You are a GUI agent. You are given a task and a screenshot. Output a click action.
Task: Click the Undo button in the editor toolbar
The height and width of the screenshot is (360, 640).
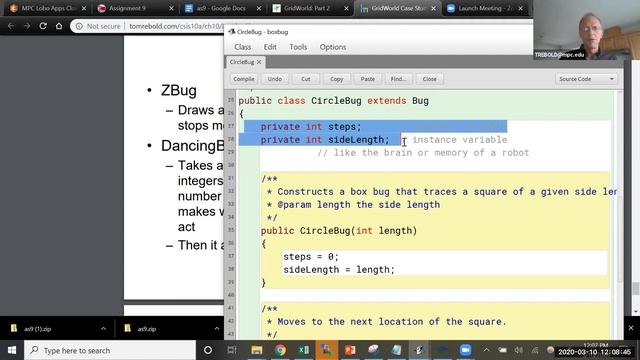point(275,79)
